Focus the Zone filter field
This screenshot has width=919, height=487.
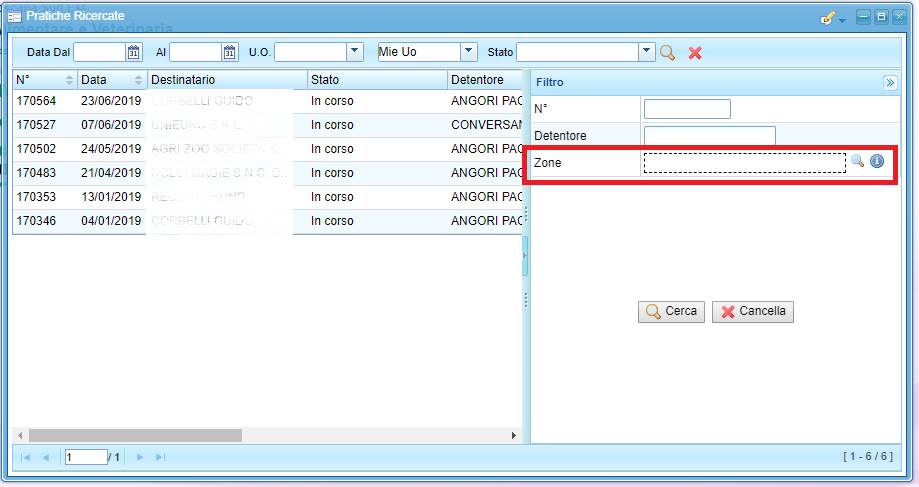(744, 162)
